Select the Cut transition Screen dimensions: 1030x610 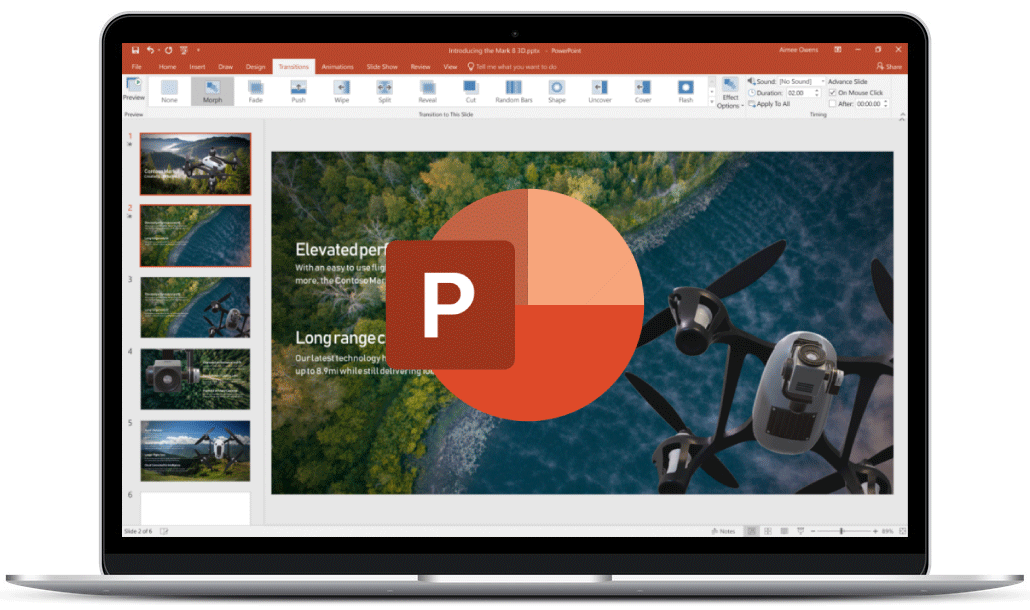(470, 91)
